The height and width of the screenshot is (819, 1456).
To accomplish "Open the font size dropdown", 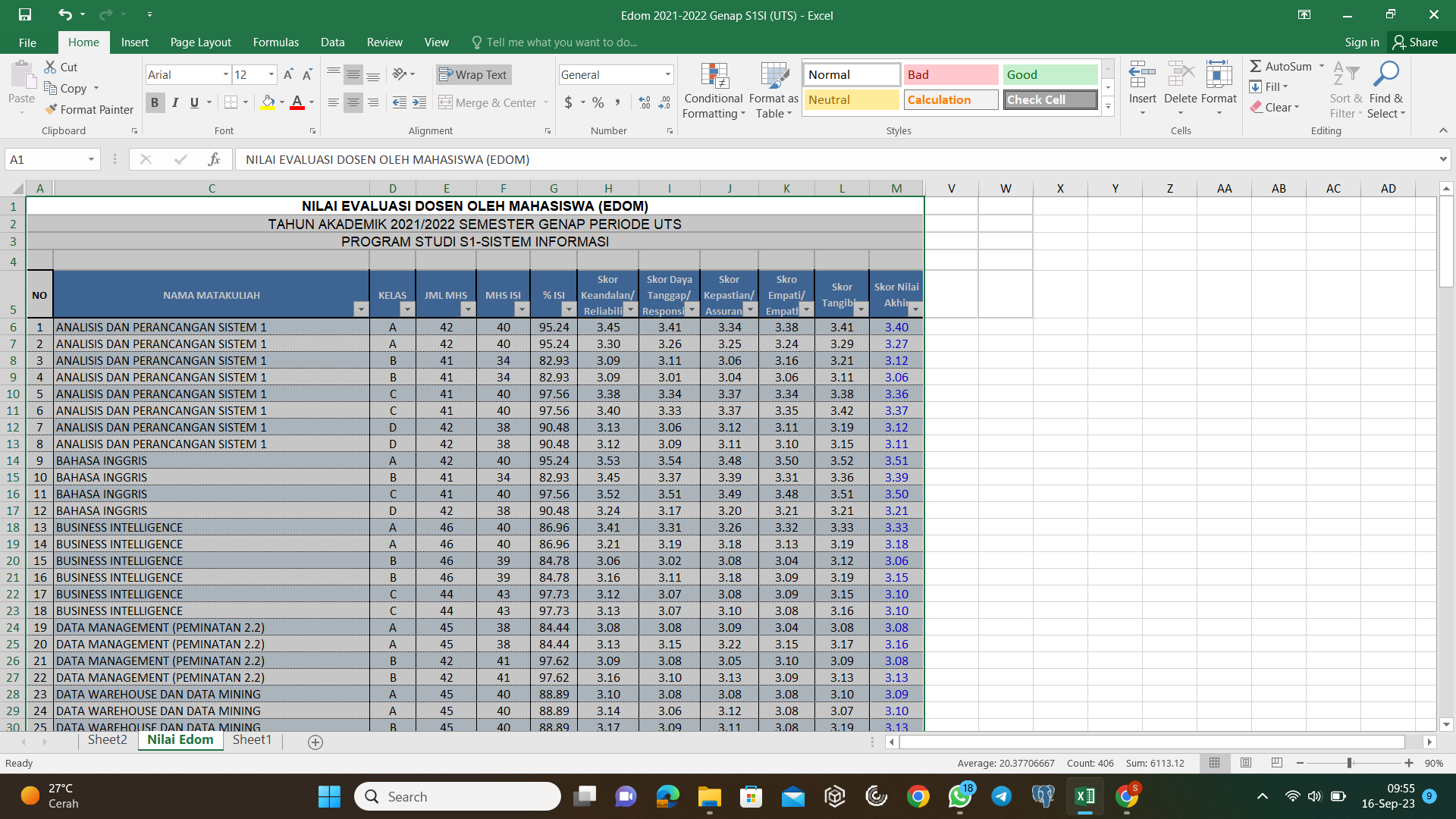I will tap(271, 74).
